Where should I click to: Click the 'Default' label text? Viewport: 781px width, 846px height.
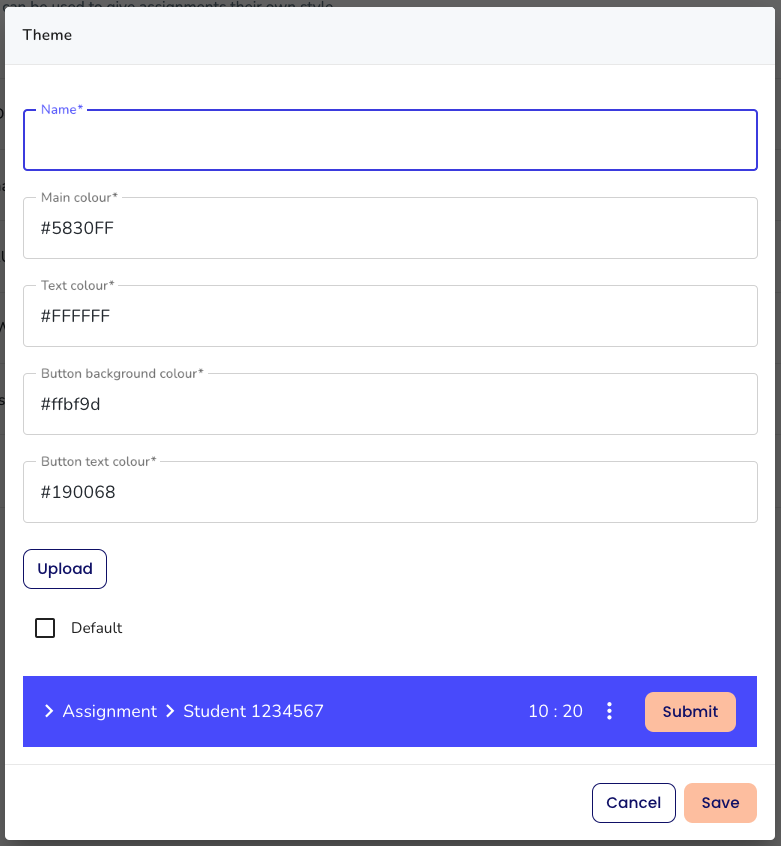(96, 628)
